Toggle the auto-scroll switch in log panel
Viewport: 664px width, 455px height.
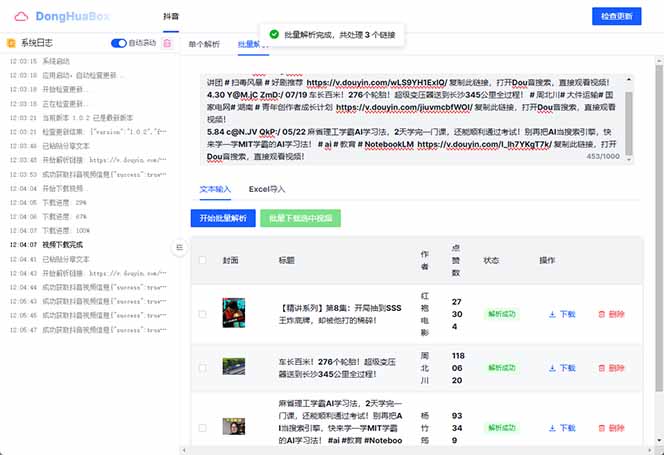pyautogui.click(x=119, y=43)
